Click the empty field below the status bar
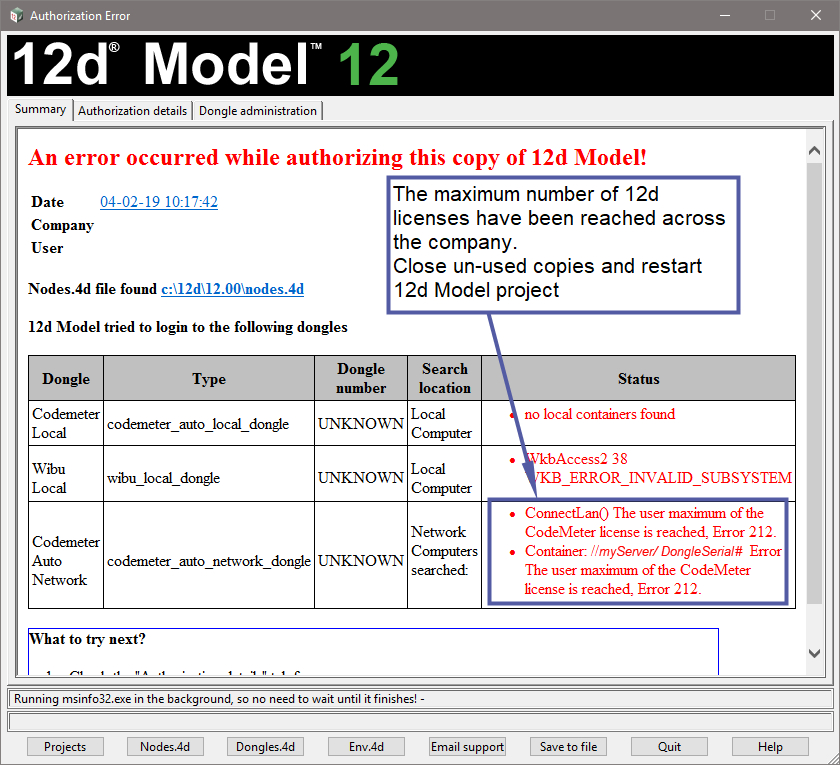The image size is (840, 765). (x=420, y=721)
